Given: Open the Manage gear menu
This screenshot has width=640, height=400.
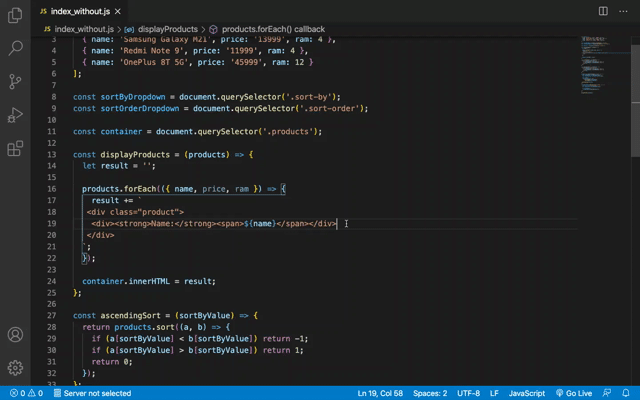Looking at the screenshot, I should click(15, 368).
